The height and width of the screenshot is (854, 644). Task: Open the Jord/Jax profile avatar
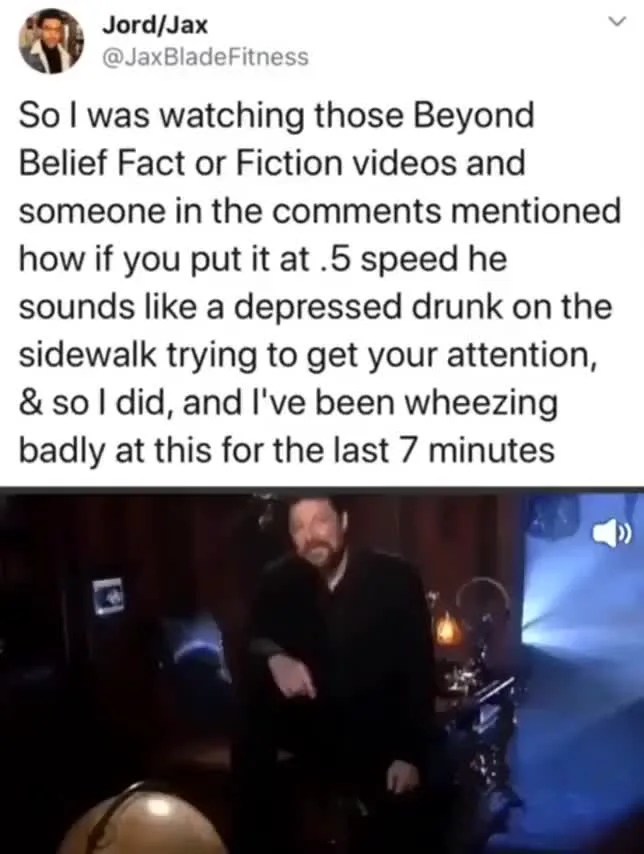[52, 41]
